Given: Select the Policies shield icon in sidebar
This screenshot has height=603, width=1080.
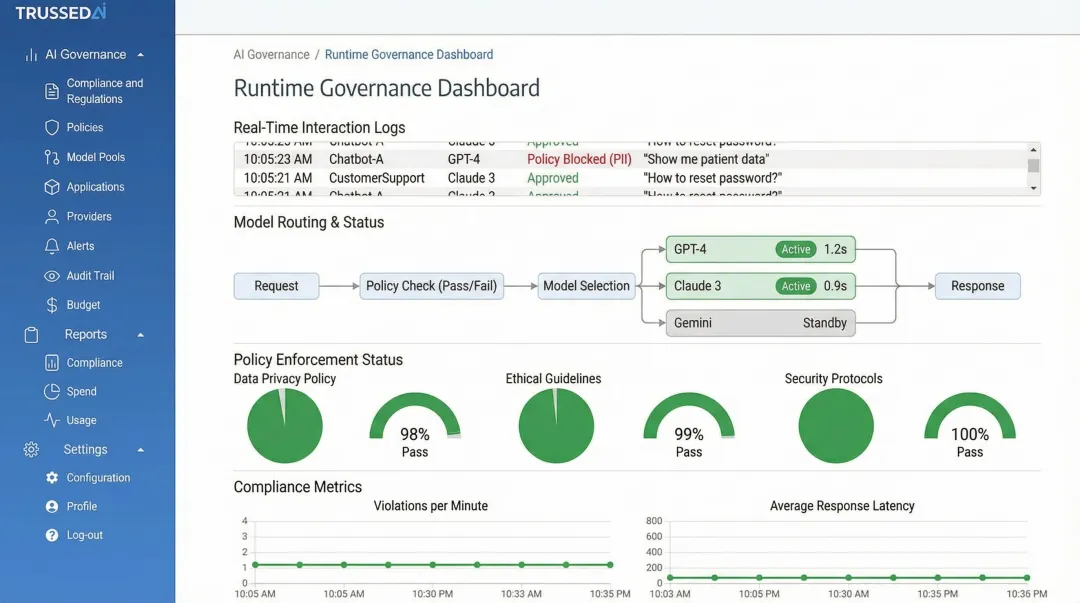Looking at the screenshot, I should 49,127.
